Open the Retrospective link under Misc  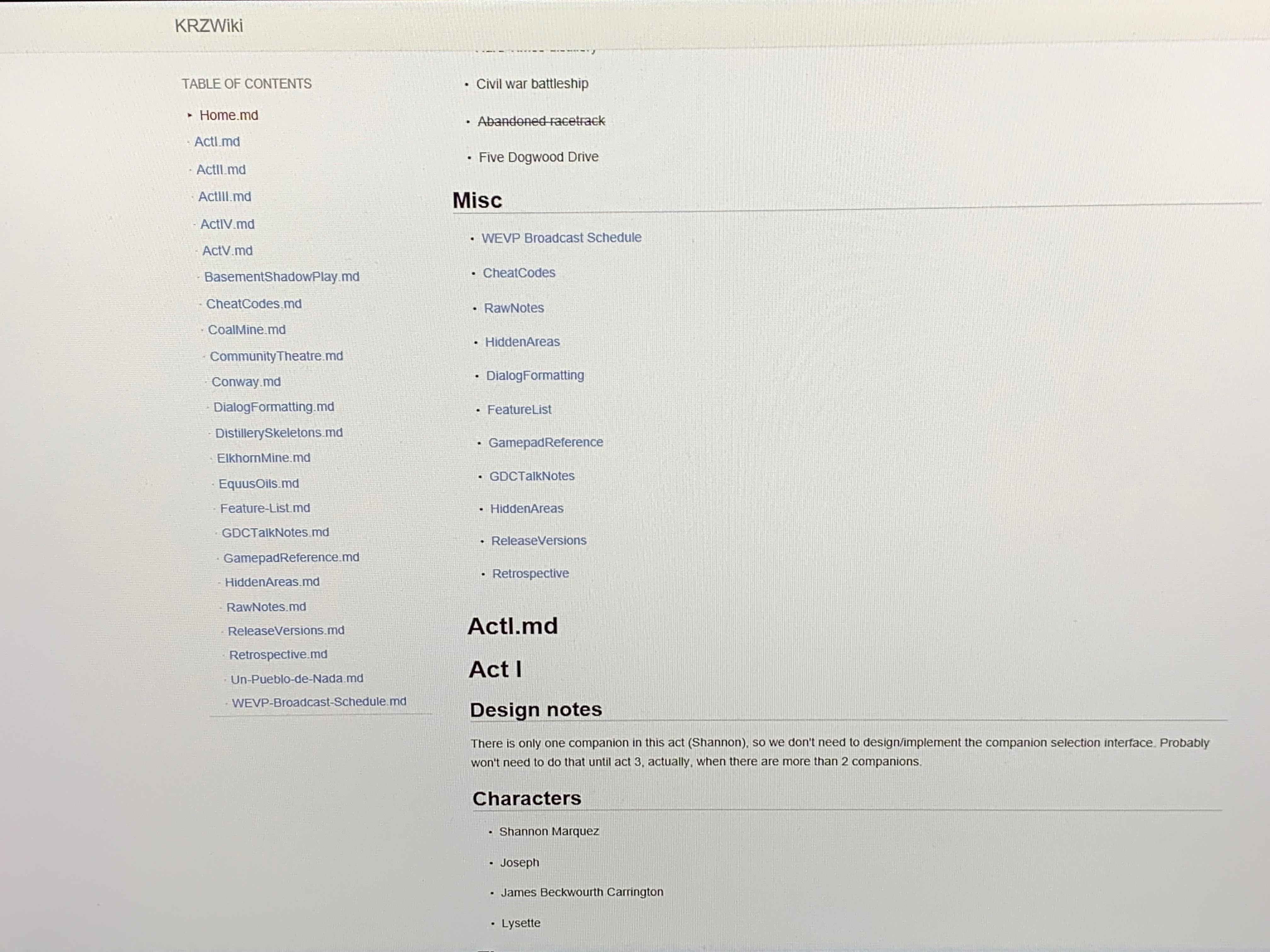pyautogui.click(x=530, y=573)
